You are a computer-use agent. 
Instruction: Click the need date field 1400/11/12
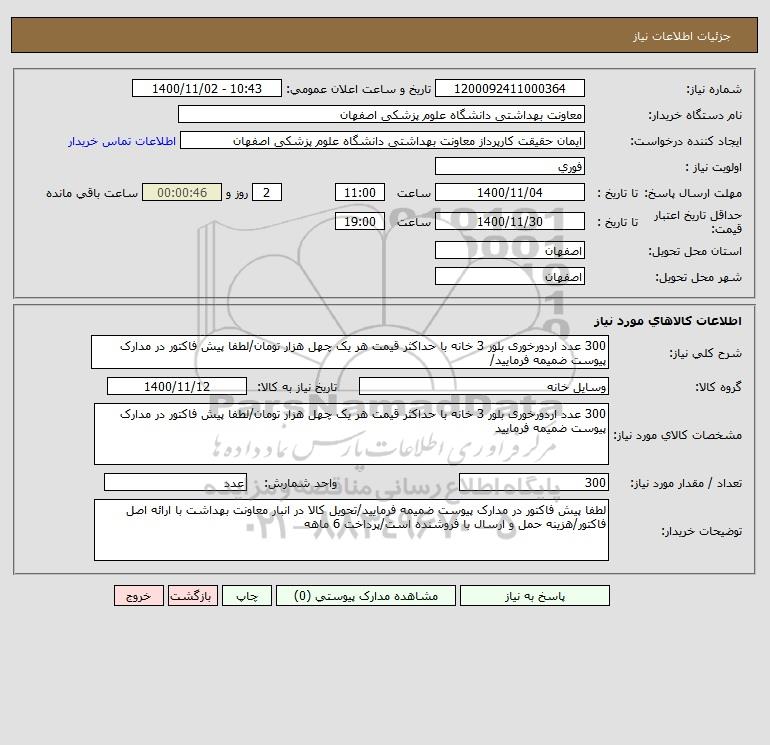(x=177, y=386)
